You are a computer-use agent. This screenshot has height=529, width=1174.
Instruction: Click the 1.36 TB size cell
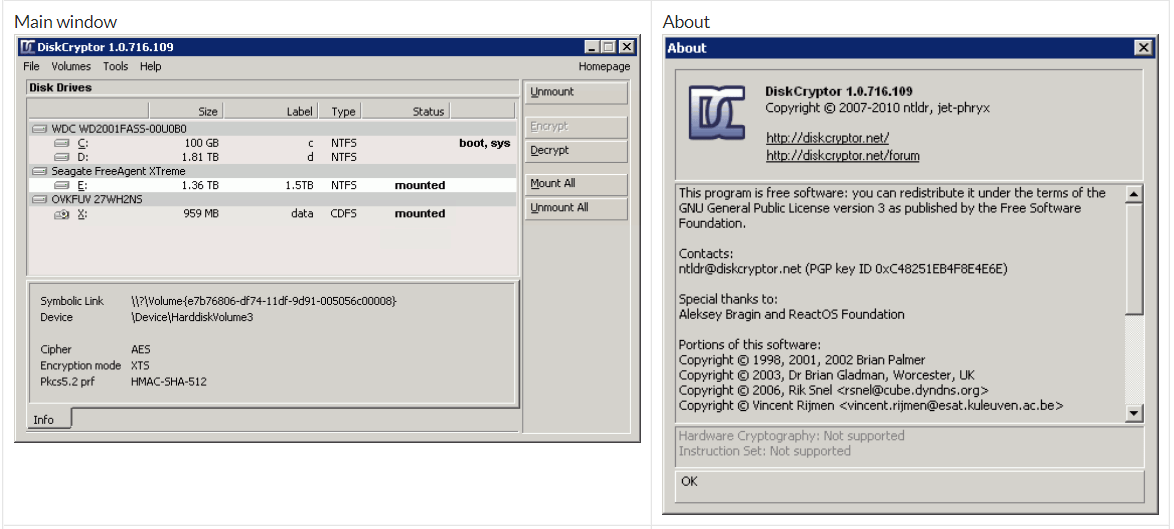pos(200,186)
